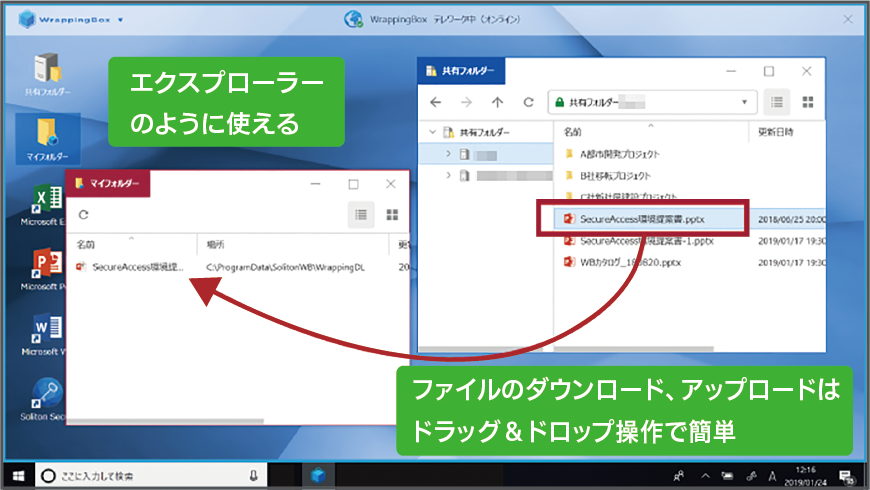This screenshot has height=490, width=870.
Task: Open the 共有フォルダー desktop icon
Action: pyautogui.click(x=48, y=75)
